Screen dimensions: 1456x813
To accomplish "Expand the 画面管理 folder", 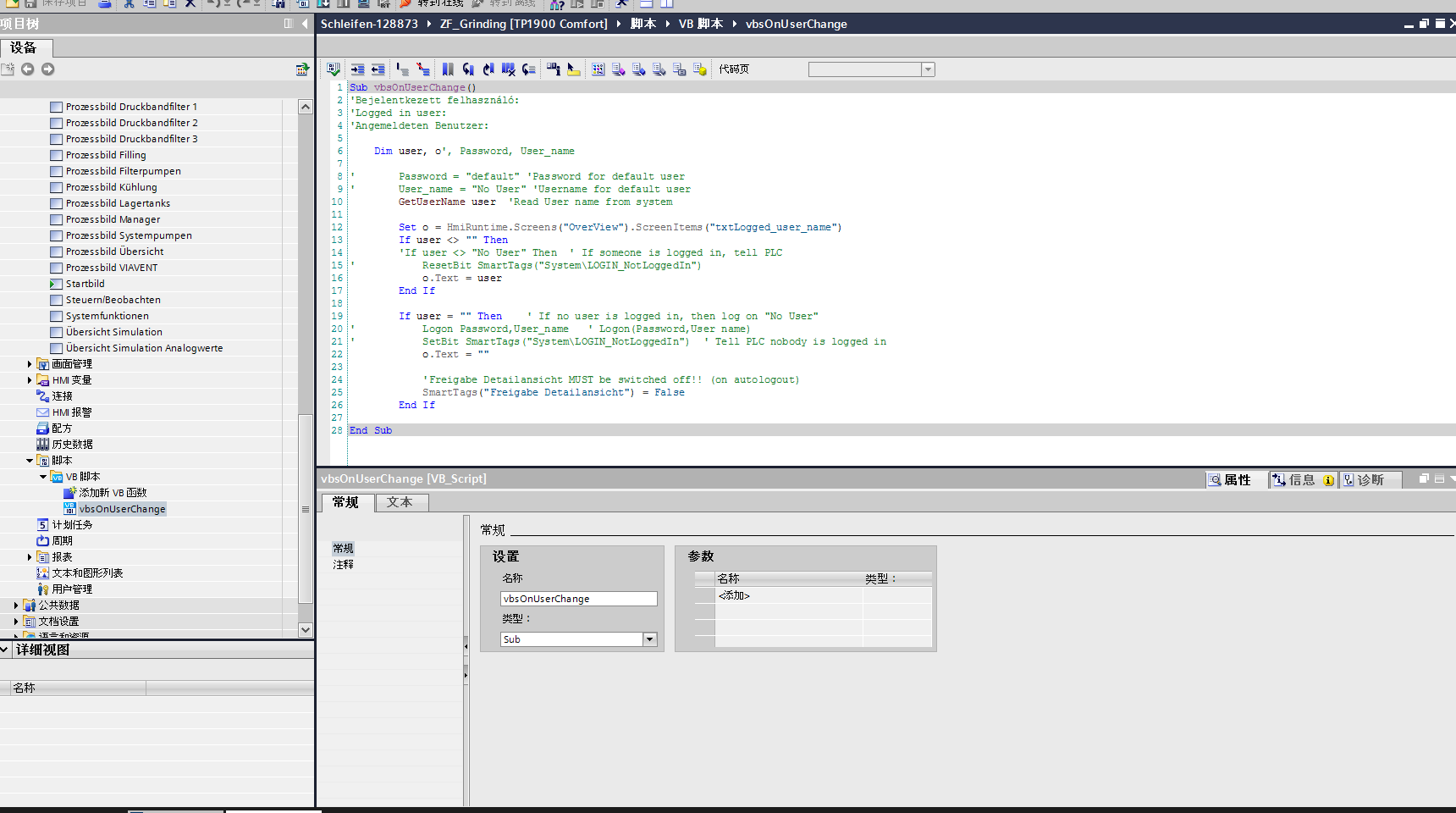I will 30,364.
